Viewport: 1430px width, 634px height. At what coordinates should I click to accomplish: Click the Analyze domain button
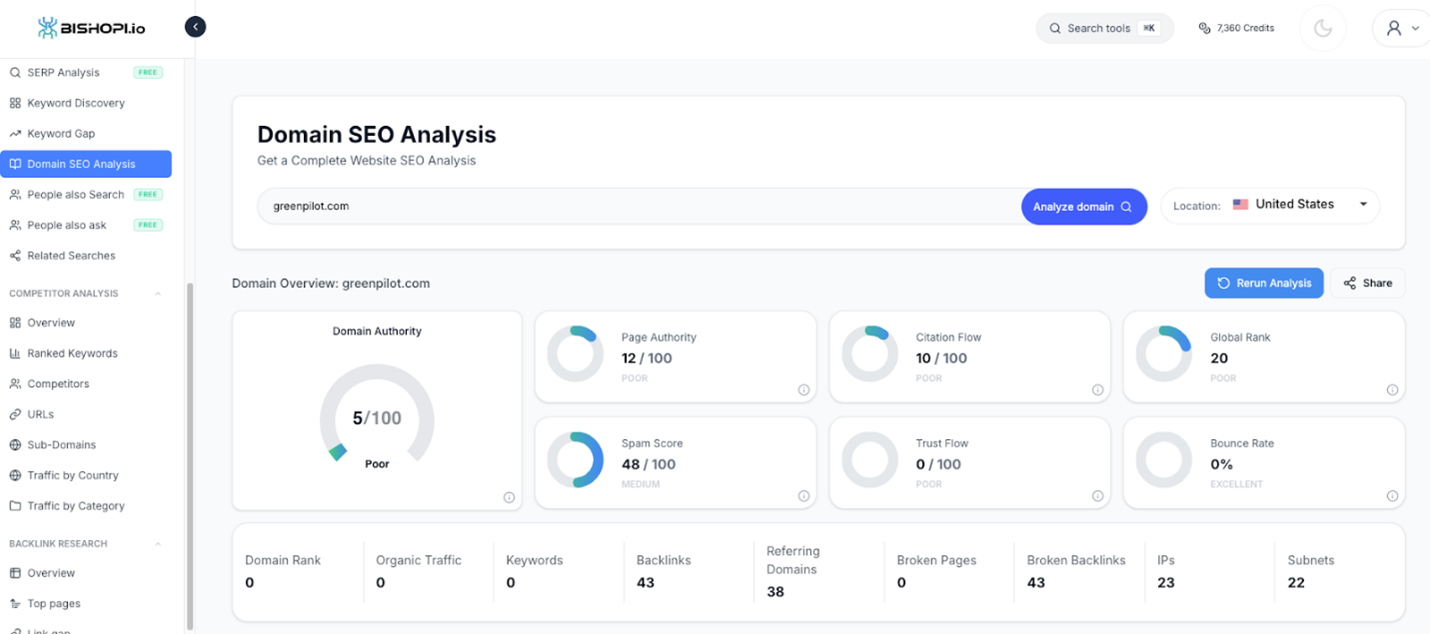[1084, 206]
